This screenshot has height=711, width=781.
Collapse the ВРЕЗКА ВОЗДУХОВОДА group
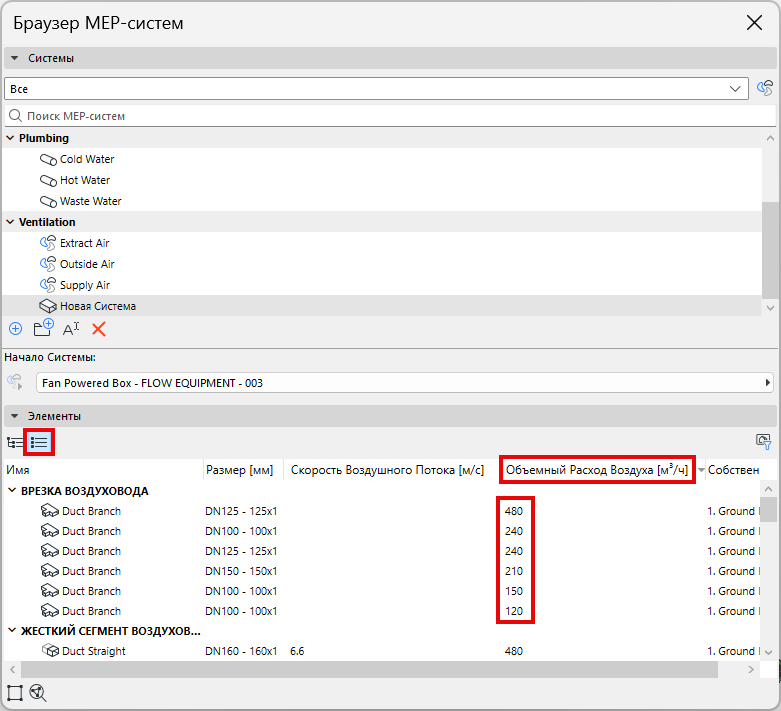tap(12, 491)
